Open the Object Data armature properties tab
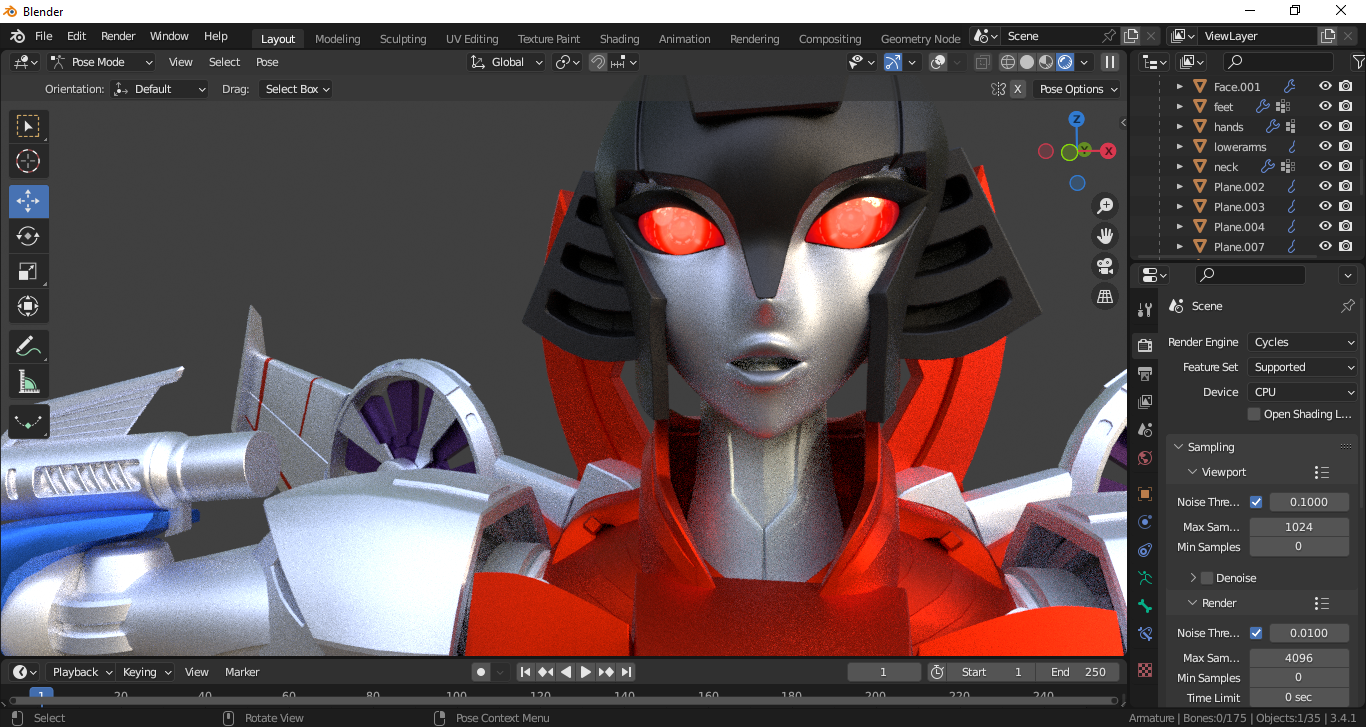1366x727 pixels. point(1145,578)
